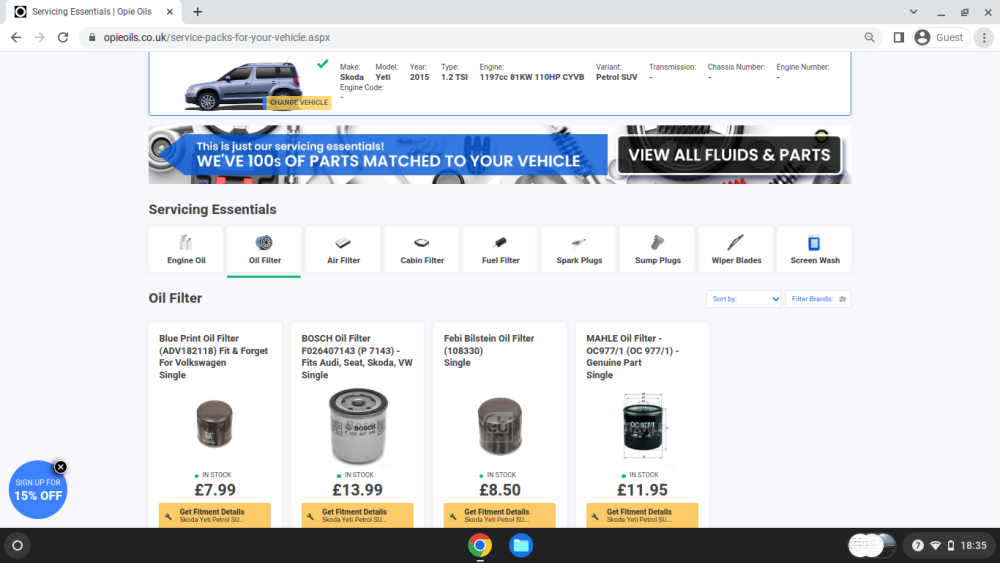Open the system tray clock showing 18:35
Viewport: 1000px width, 563px height.
pyautogui.click(x=973, y=545)
